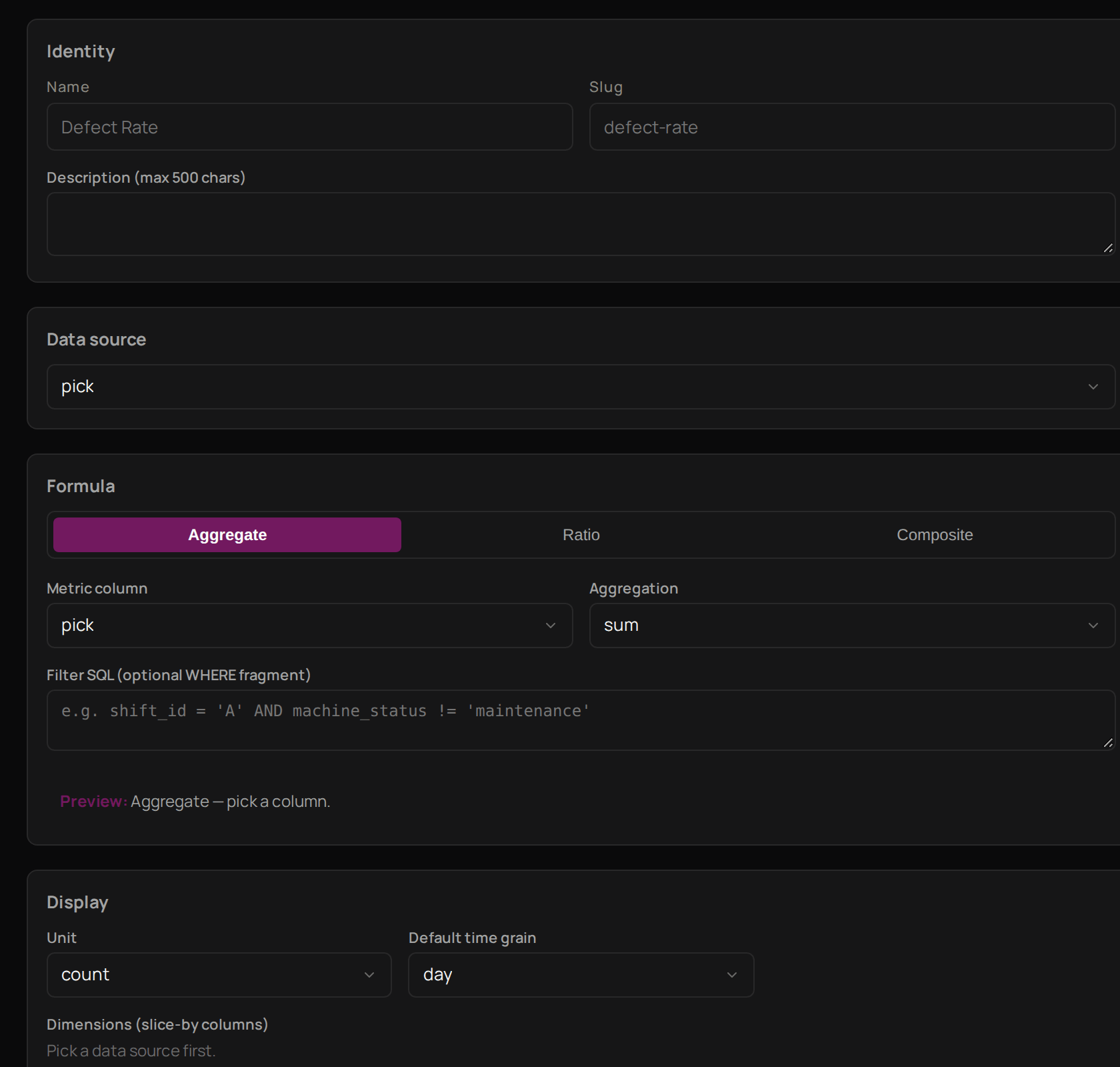Click the Description resize handle
Viewport: 1120px width, 1067px height.
(x=1108, y=248)
